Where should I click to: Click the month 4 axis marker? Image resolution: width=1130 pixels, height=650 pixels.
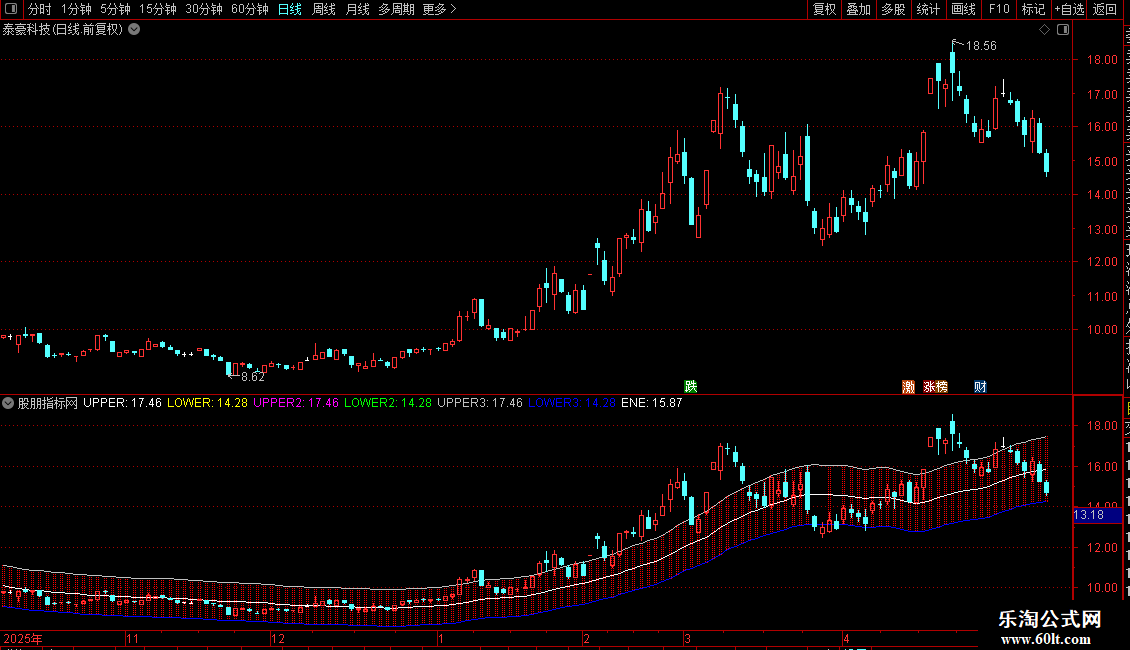click(847, 639)
